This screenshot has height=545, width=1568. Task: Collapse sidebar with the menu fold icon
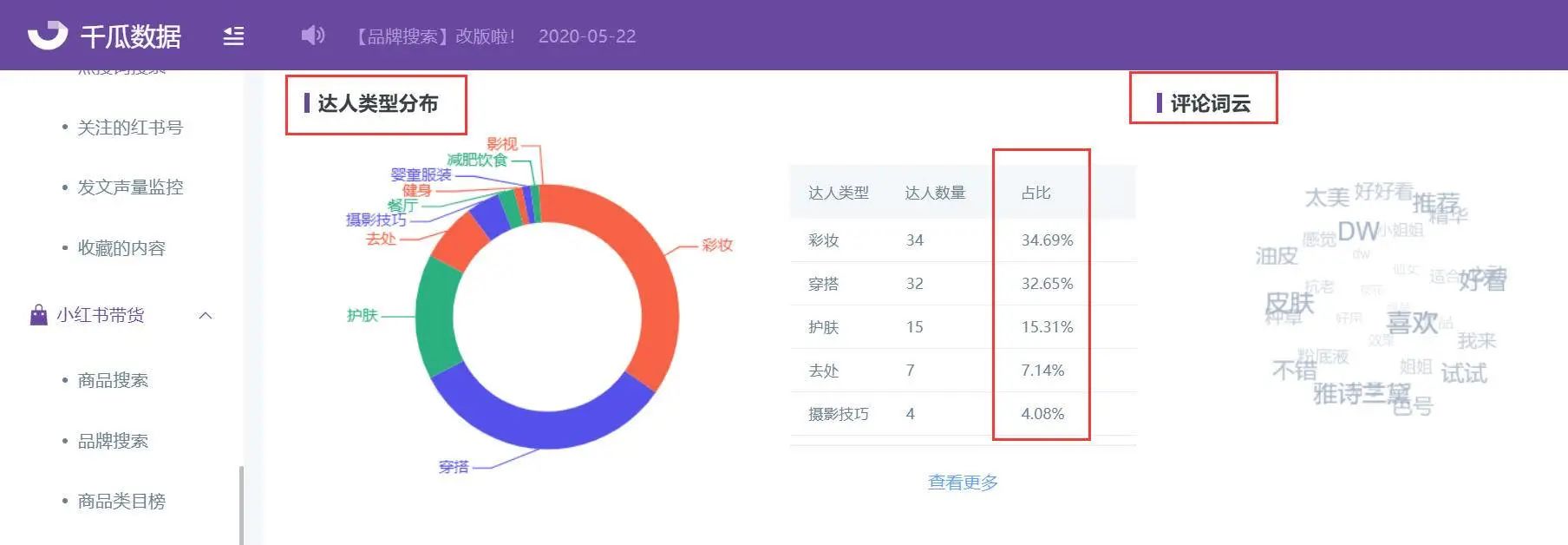(x=233, y=36)
